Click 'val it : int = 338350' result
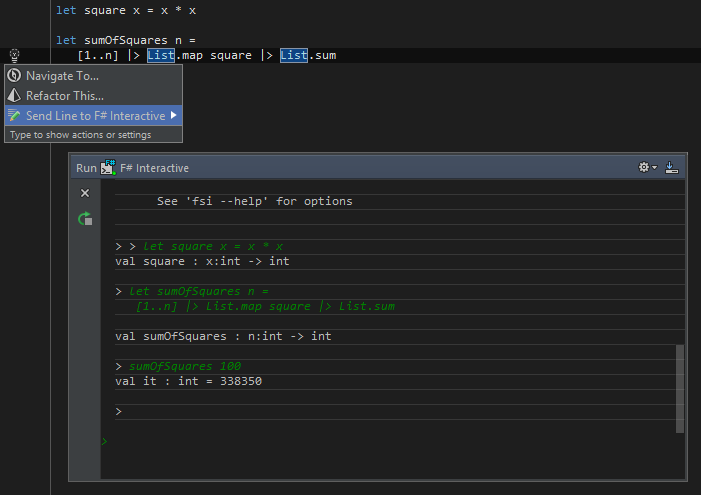Viewport: 701px width, 495px height. pos(189,381)
